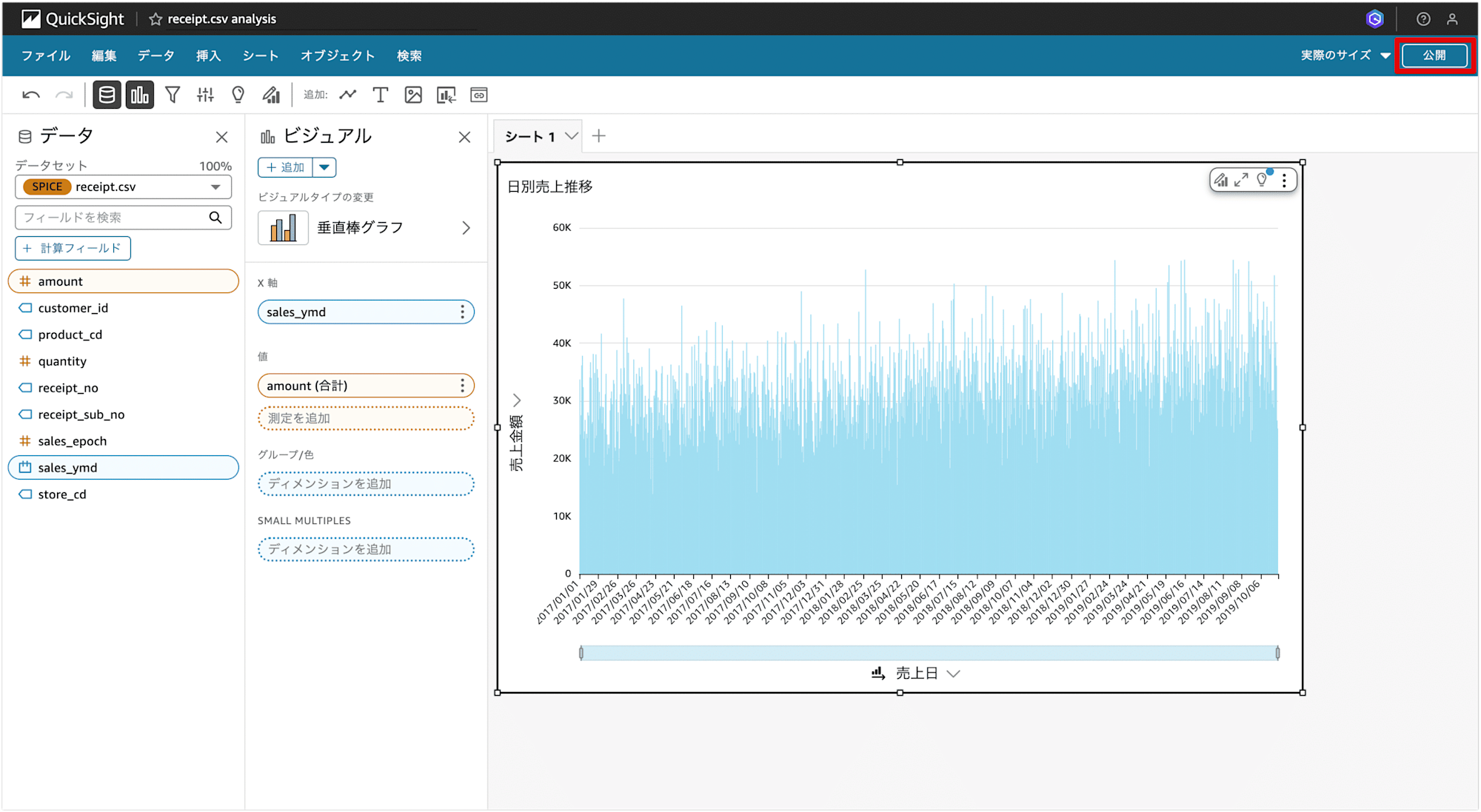Select the sales_ymd field in data list
The height and width of the screenshot is (812, 1481).
123,468
